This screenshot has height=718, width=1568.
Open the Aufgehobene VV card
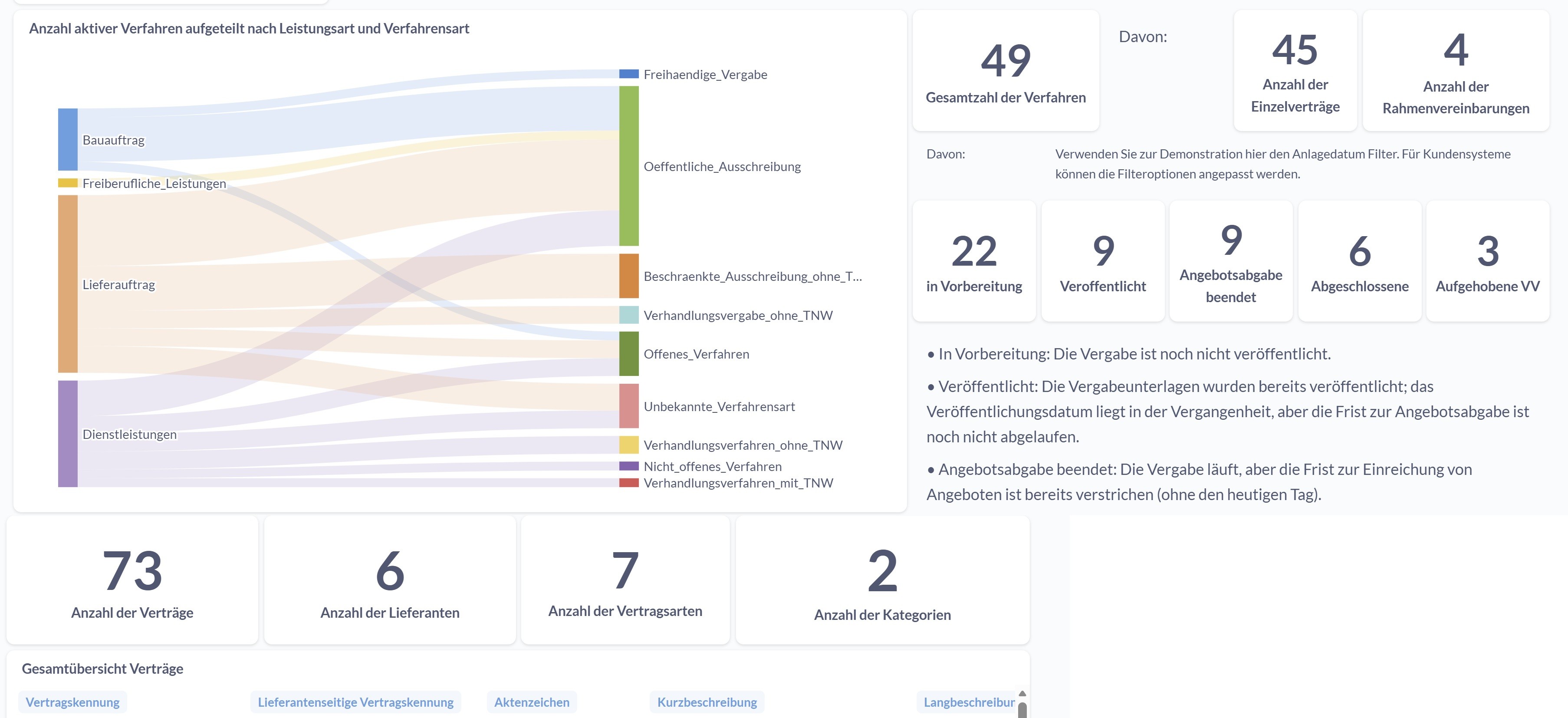tap(1487, 261)
